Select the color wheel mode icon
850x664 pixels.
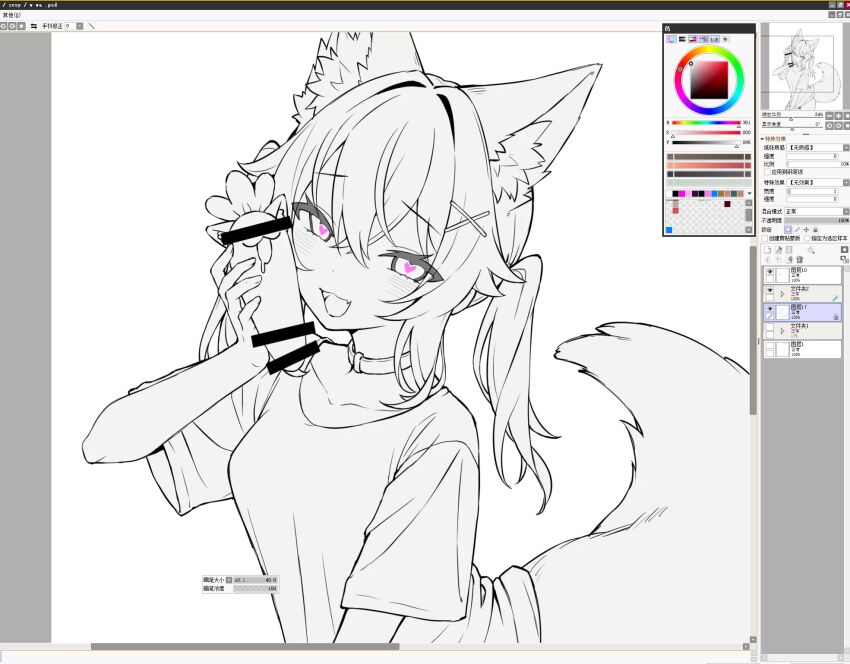pos(672,39)
